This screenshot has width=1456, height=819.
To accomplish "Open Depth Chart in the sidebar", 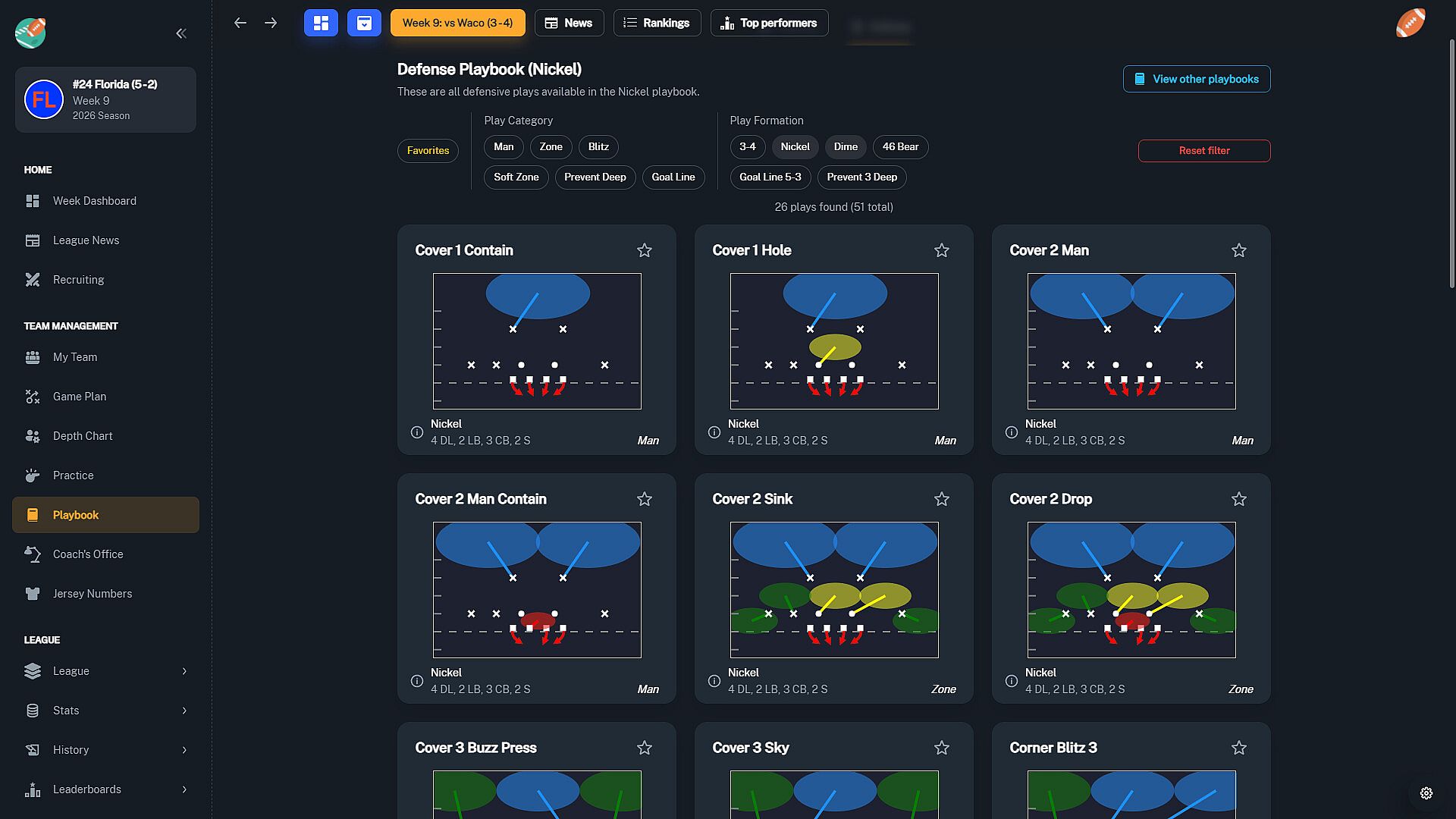I will tap(83, 436).
